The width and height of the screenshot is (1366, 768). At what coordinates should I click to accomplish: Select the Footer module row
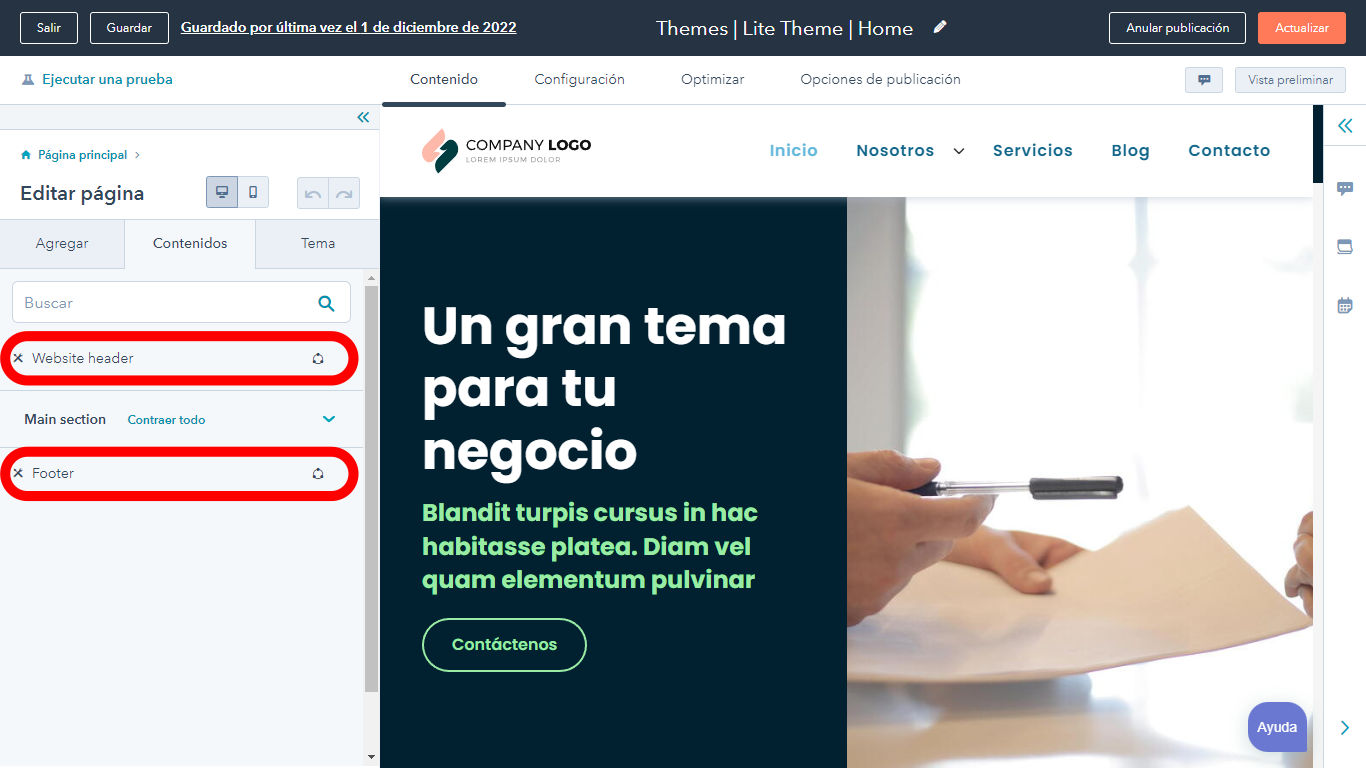coord(182,473)
